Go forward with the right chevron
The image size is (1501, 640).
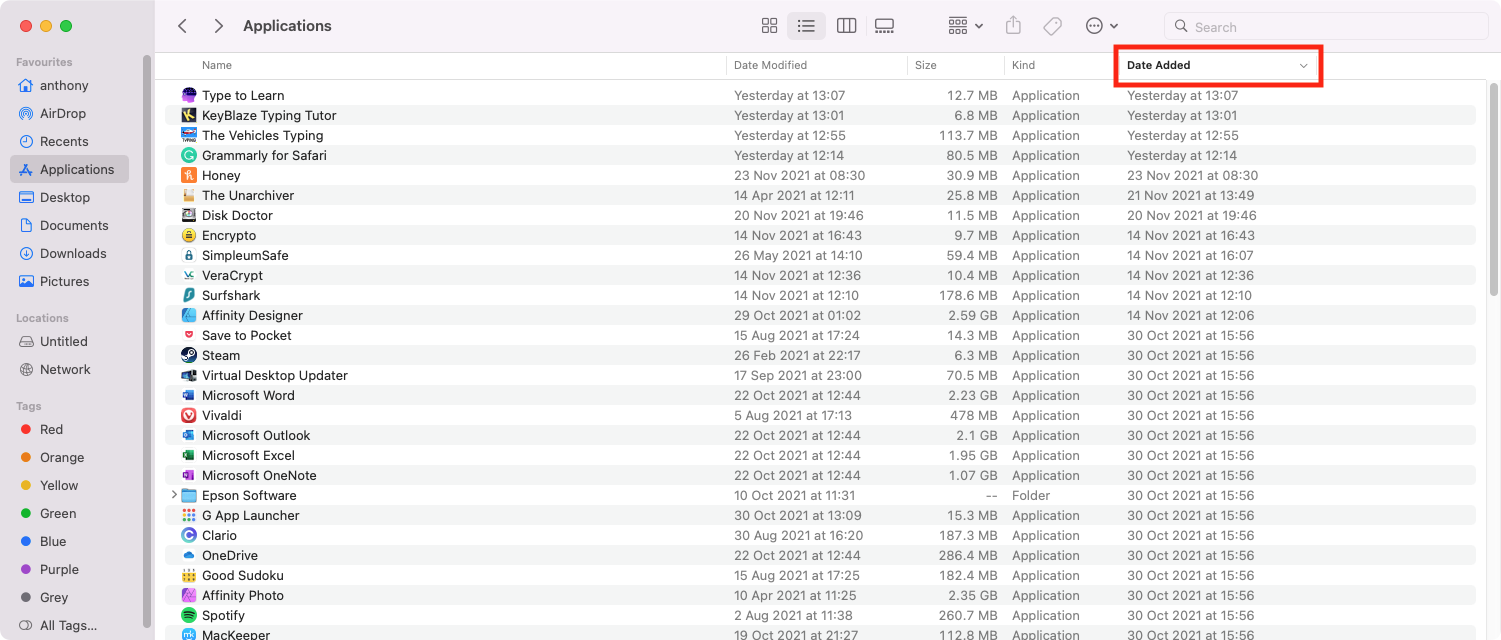[x=219, y=26]
